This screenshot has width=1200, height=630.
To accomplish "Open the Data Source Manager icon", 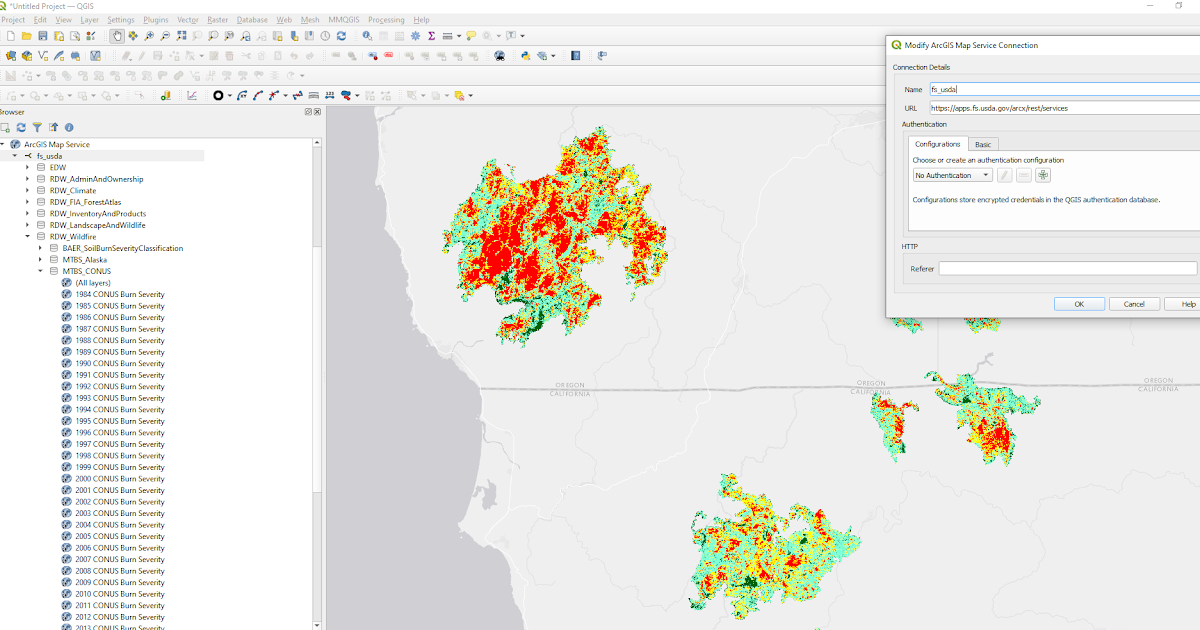I will 11,56.
